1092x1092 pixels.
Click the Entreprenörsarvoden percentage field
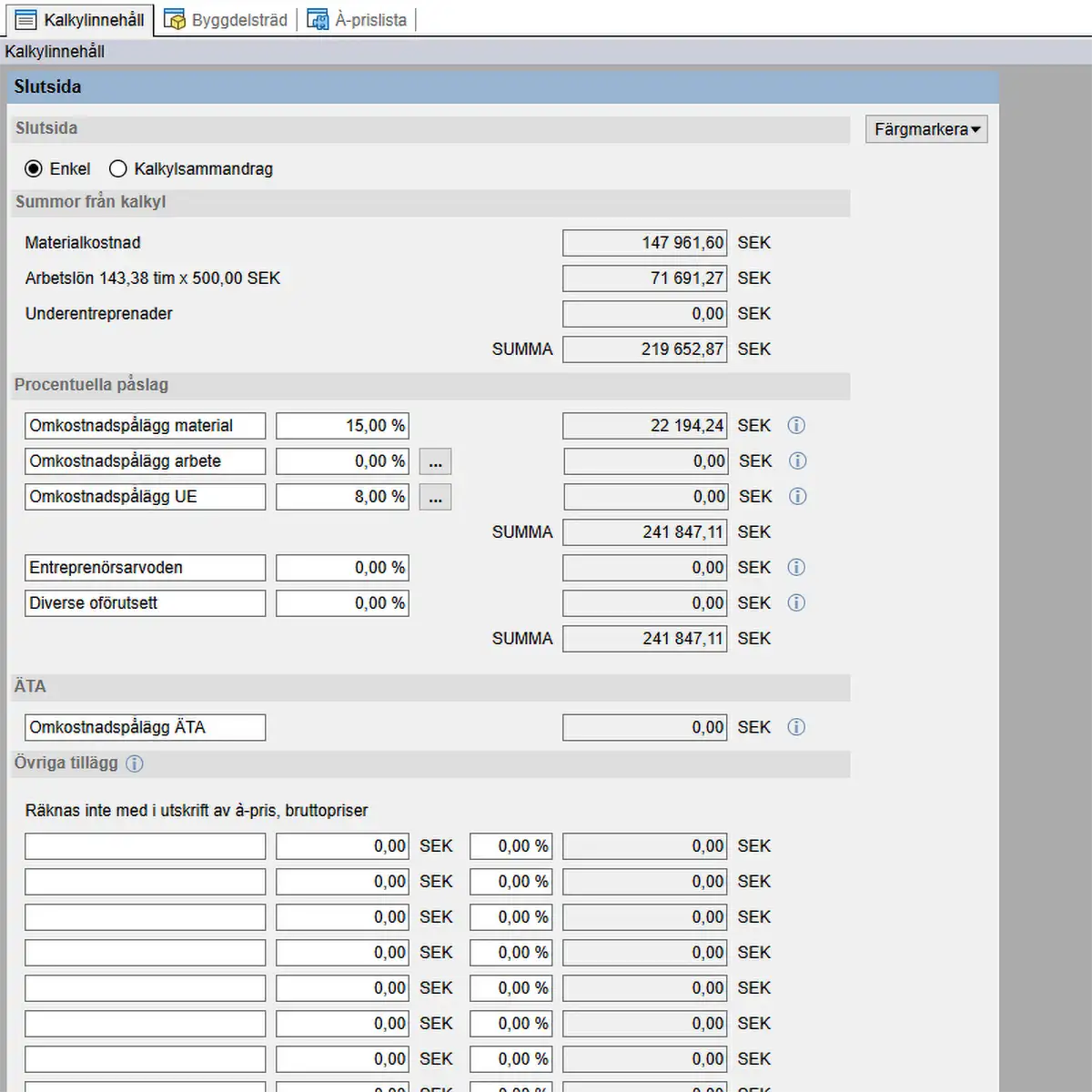point(342,568)
